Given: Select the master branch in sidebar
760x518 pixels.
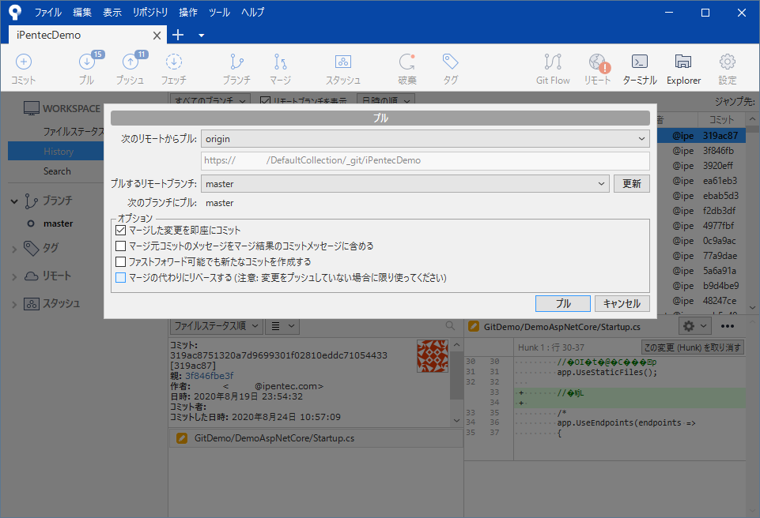Looking at the screenshot, I should click(58, 223).
